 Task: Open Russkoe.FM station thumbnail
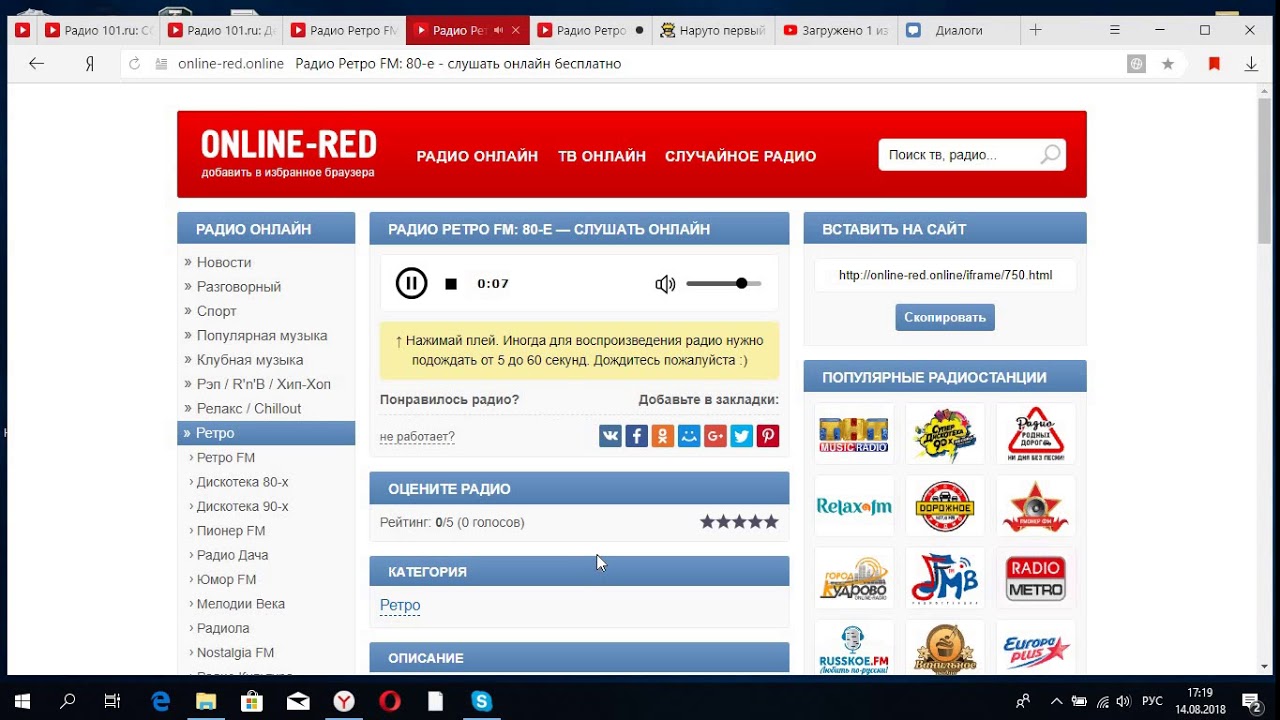point(854,647)
